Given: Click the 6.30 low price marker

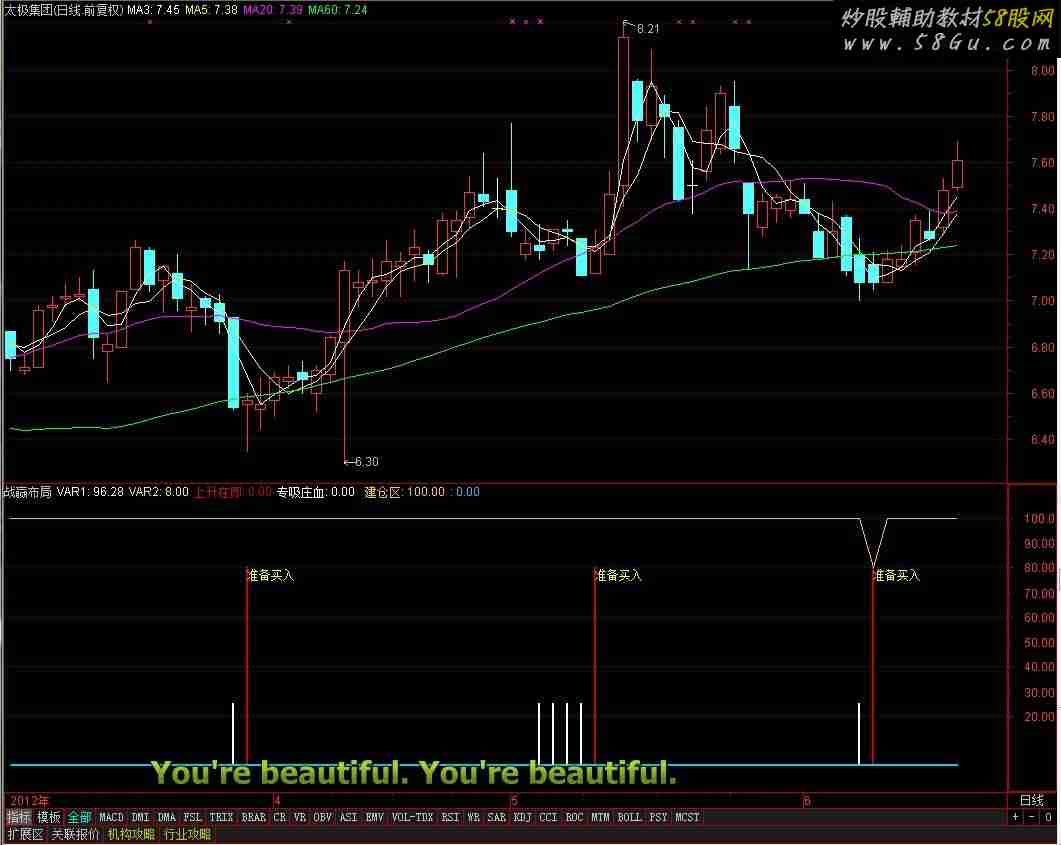Looking at the screenshot, I should tap(367, 461).
